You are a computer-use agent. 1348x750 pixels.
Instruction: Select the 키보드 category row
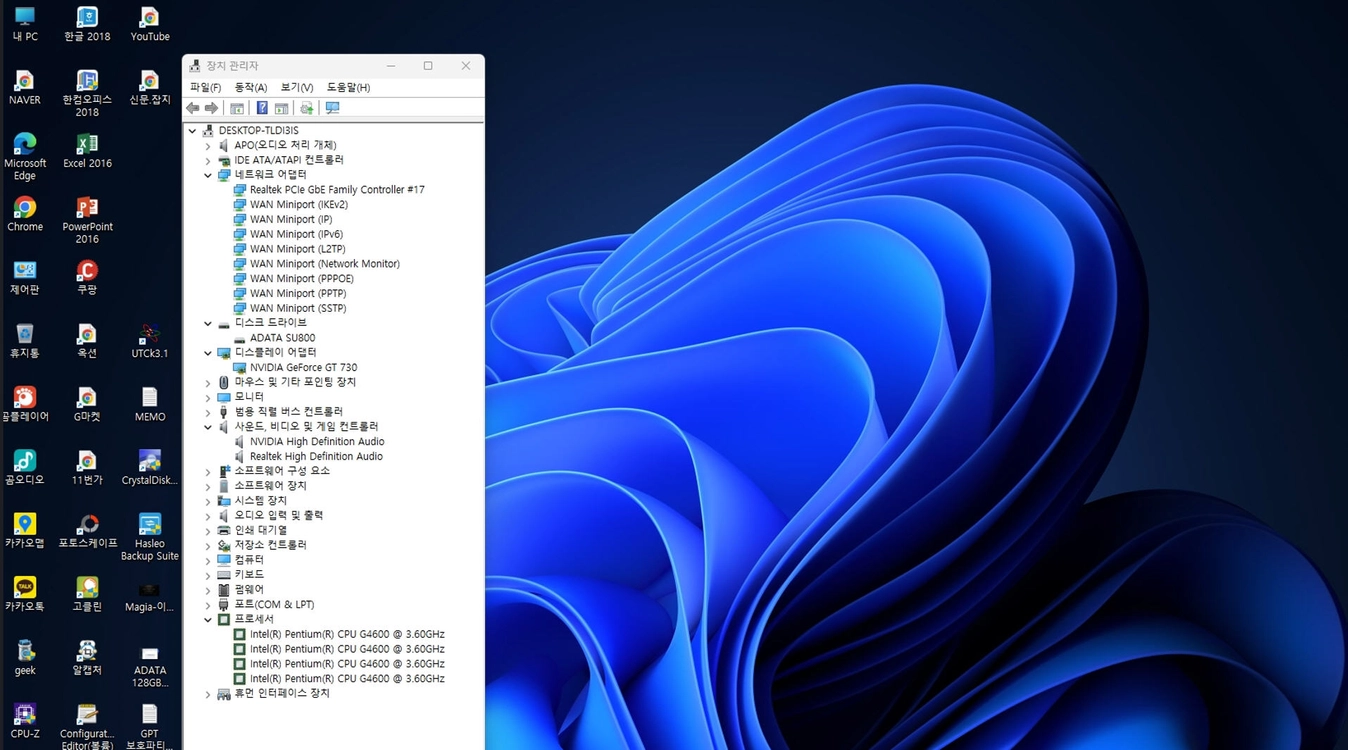[x=249, y=575]
